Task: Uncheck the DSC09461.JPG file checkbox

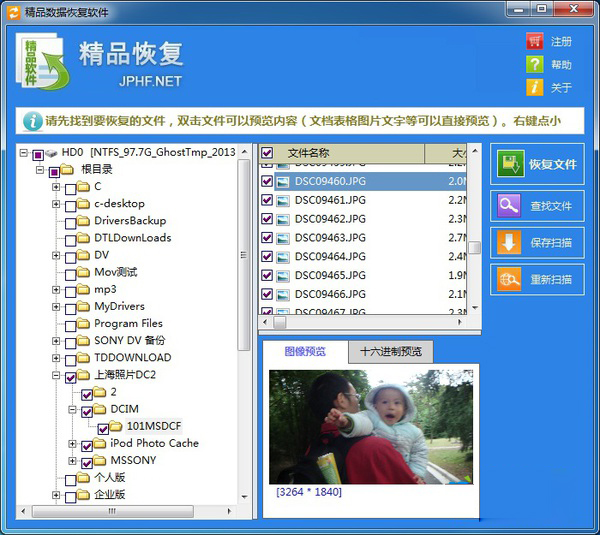Action: 267,200
